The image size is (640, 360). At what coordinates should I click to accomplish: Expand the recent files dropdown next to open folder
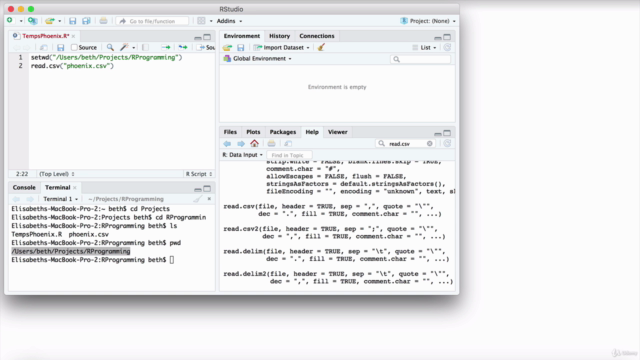[x=60, y=21]
